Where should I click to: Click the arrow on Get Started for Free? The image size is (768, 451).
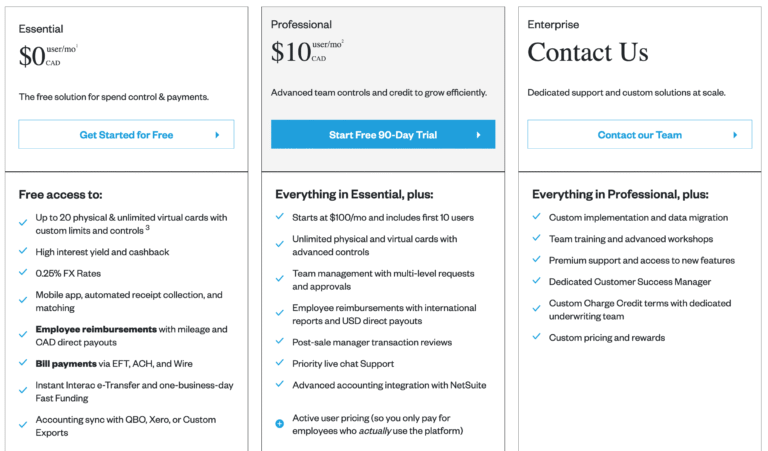(x=217, y=135)
